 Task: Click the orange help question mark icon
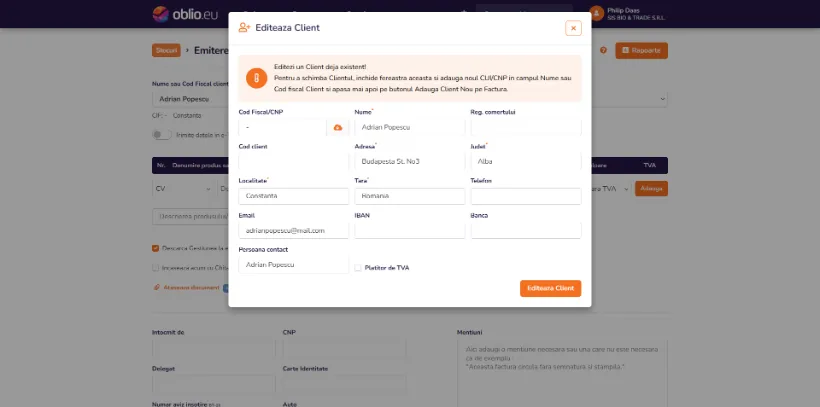tap(603, 50)
